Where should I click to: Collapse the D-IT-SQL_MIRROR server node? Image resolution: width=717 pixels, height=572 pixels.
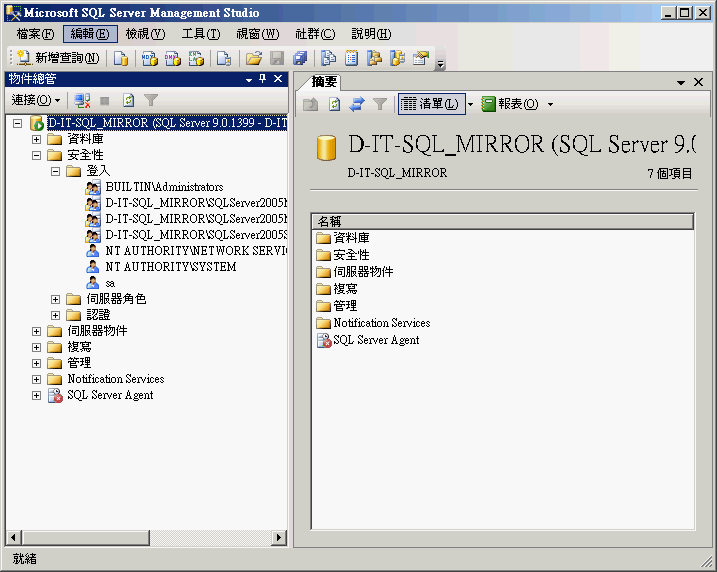(18, 123)
